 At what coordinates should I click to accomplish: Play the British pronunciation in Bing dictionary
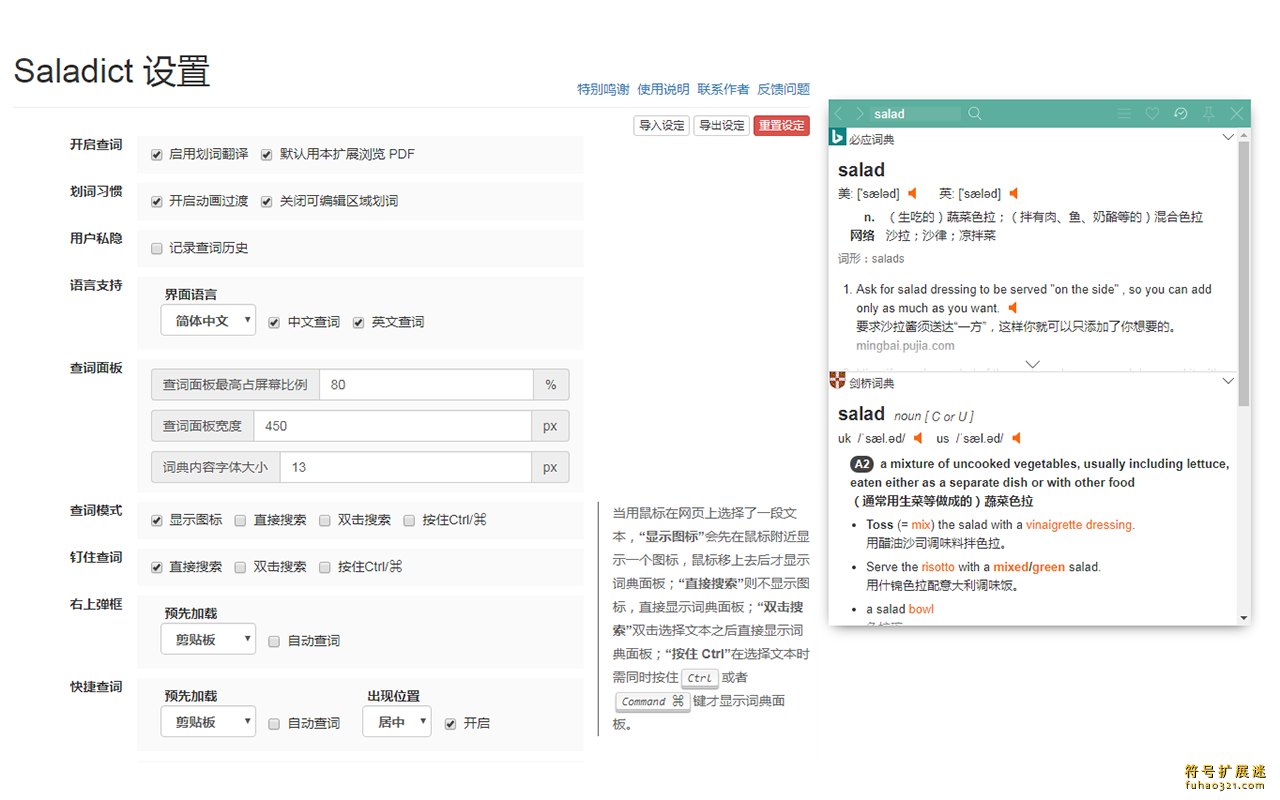(x=1013, y=193)
